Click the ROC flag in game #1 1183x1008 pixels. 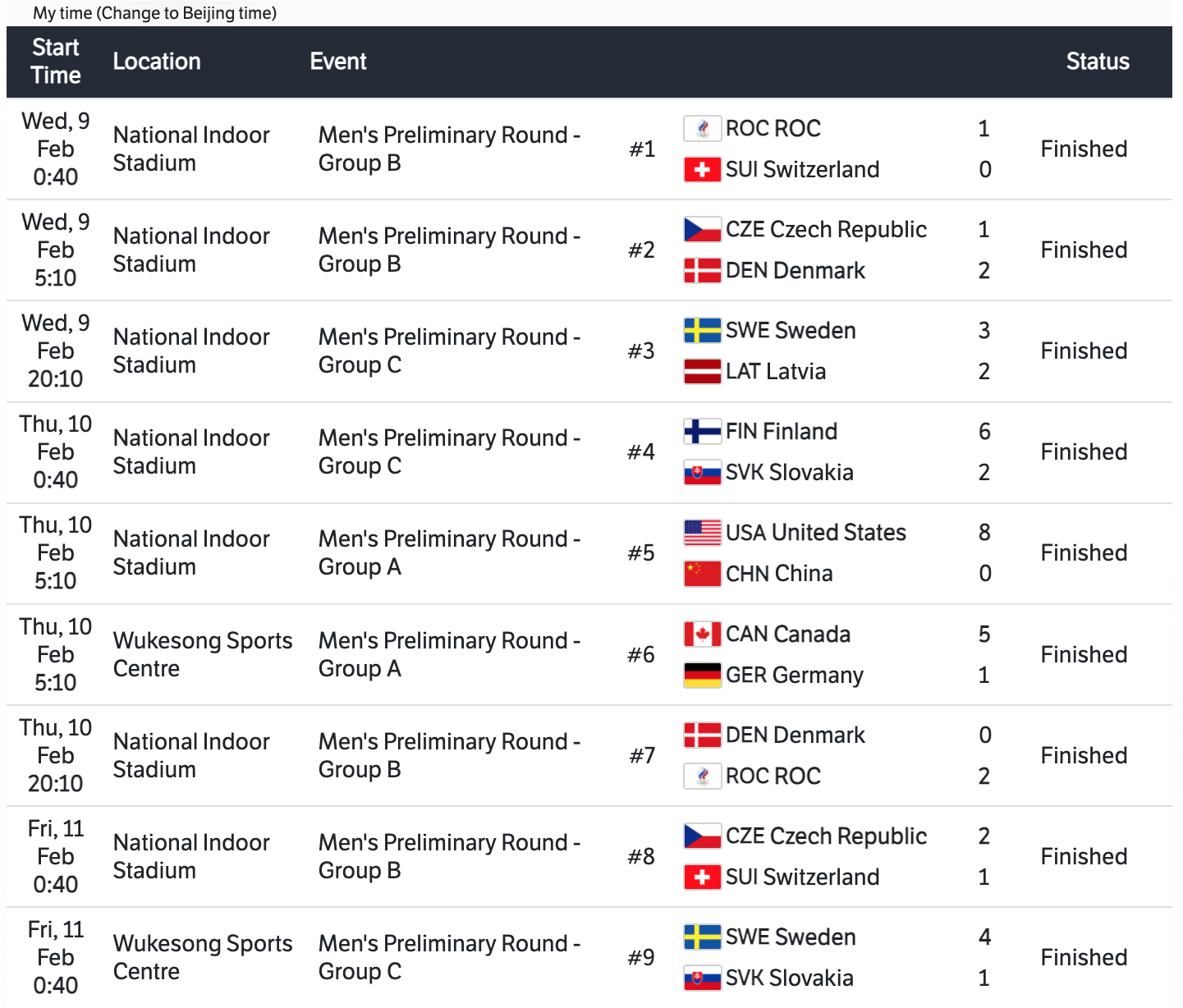pos(702,129)
